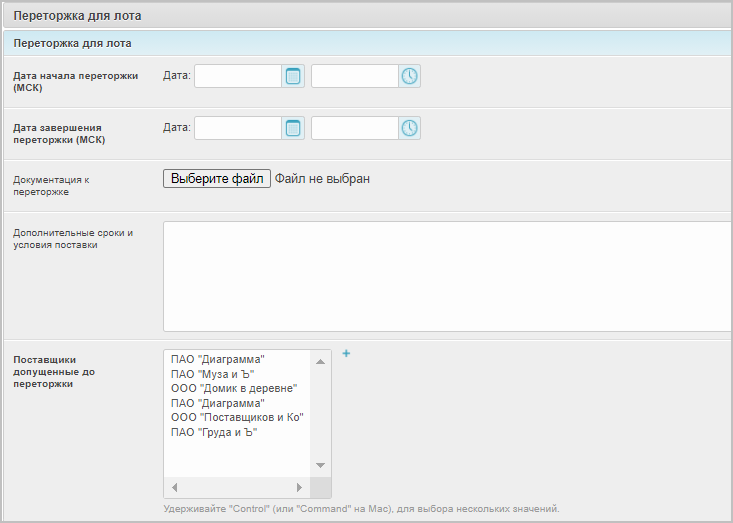Select supplier ООО "Поставщиков и Ко"
This screenshot has width=733, height=523.
(x=237, y=417)
